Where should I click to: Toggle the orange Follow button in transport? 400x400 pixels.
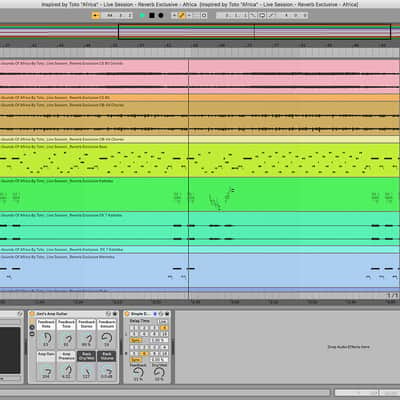[x=95, y=15]
